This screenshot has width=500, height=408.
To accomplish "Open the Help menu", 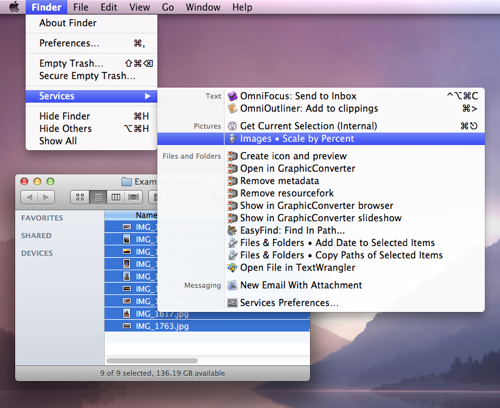I will pos(242,7).
